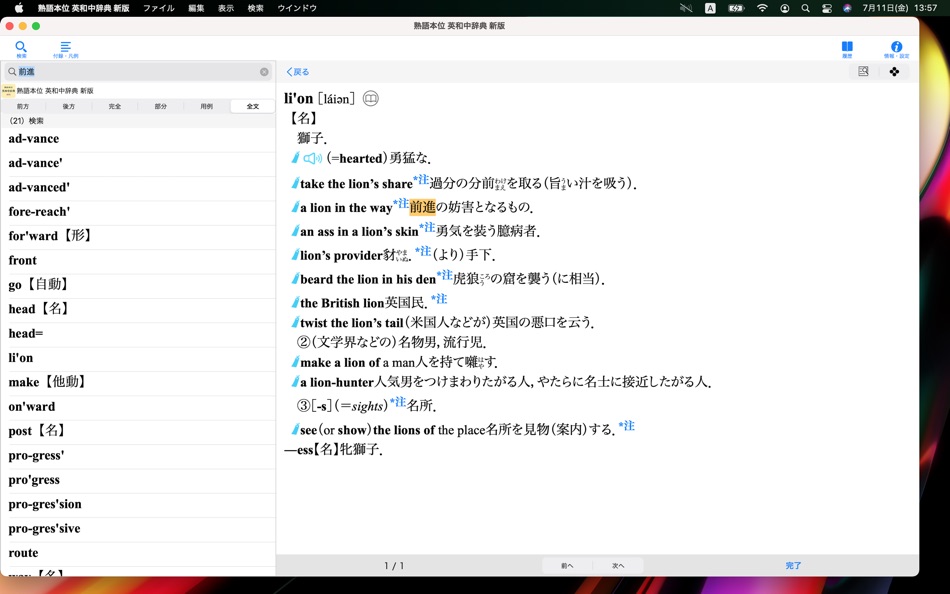Open the 履歴 history book icon

click(x=847, y=48)
